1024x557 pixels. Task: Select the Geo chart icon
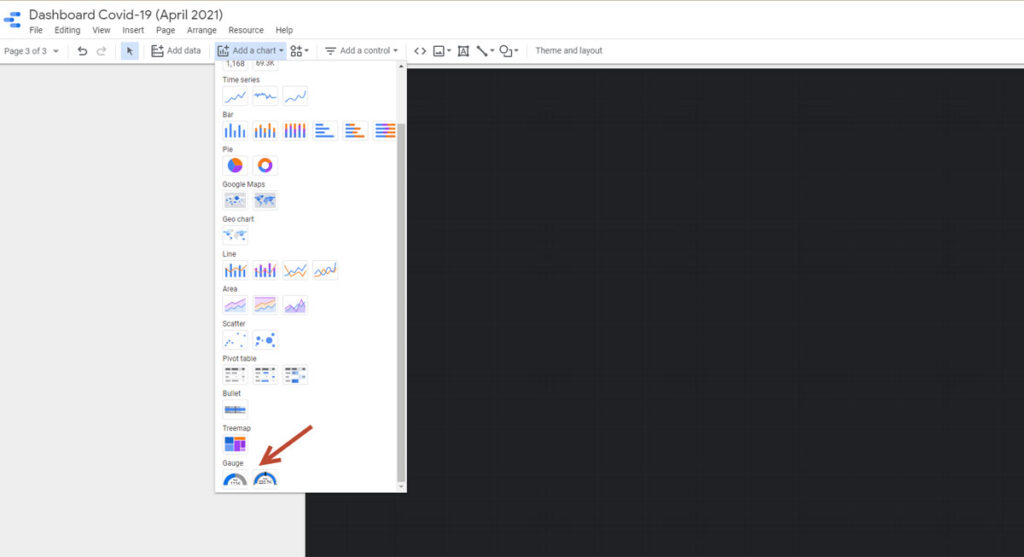point(235,235)
